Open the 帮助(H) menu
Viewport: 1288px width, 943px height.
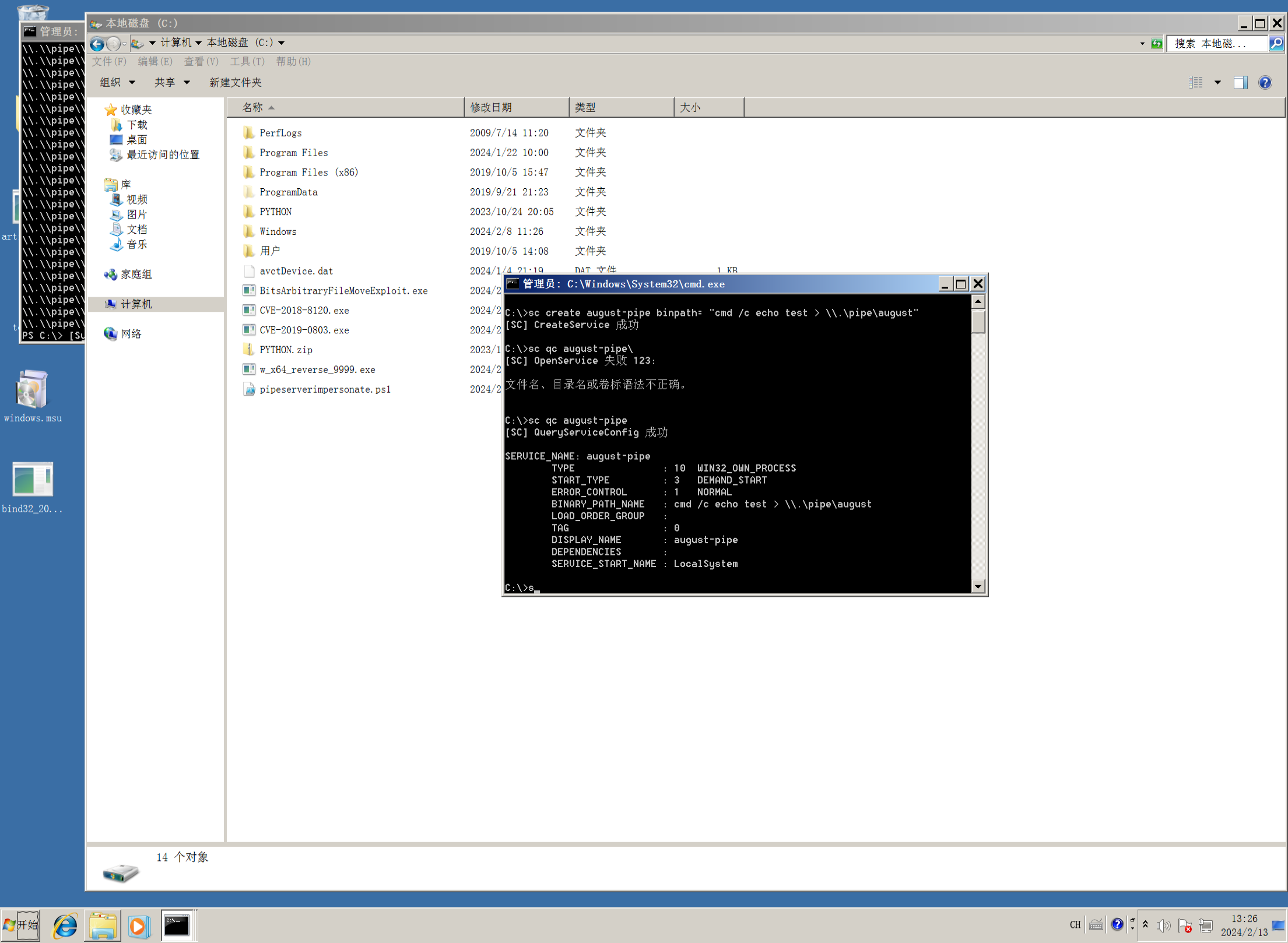(x=293, y=62)
